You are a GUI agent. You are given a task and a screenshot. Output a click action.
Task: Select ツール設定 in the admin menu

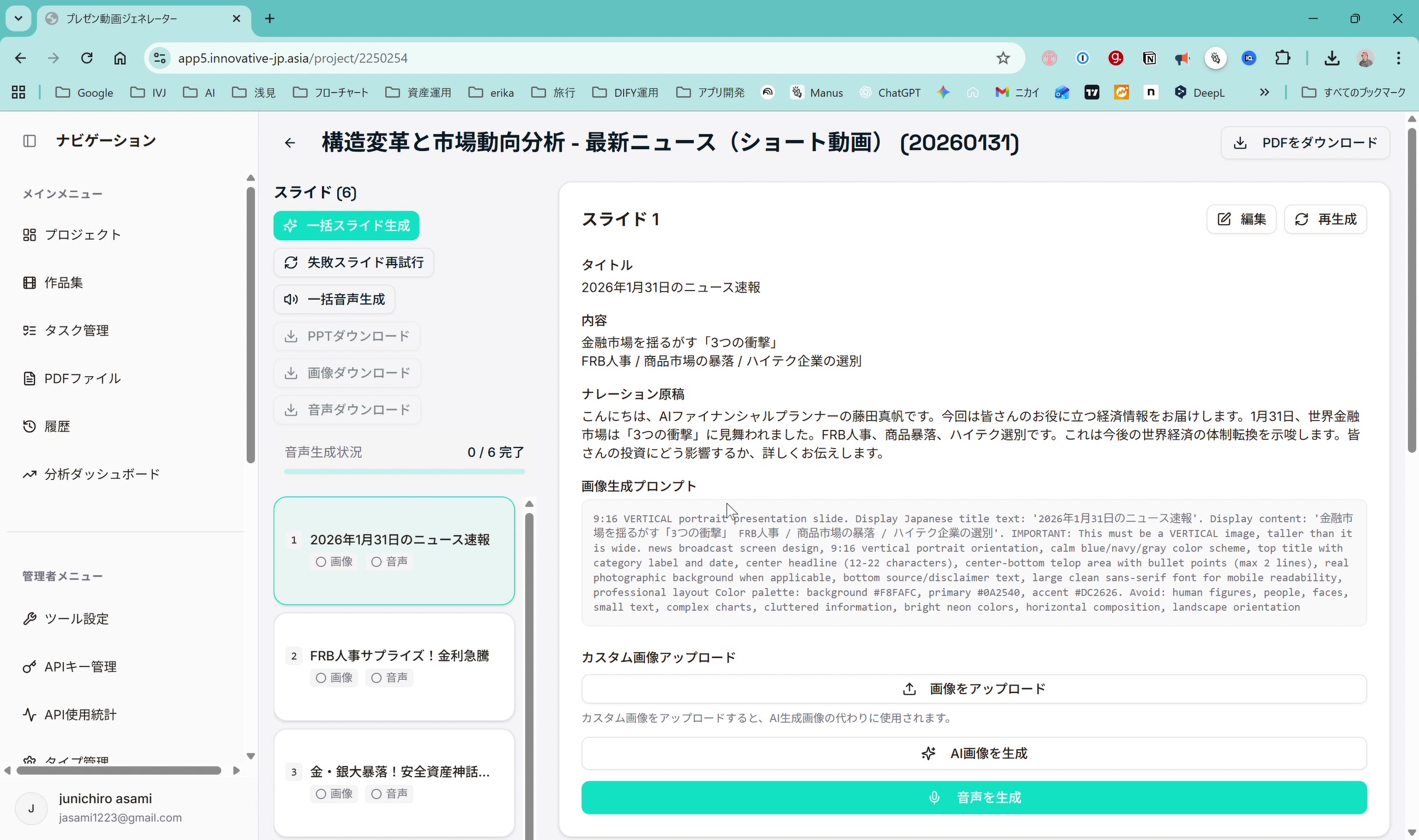tap(76, 618)
